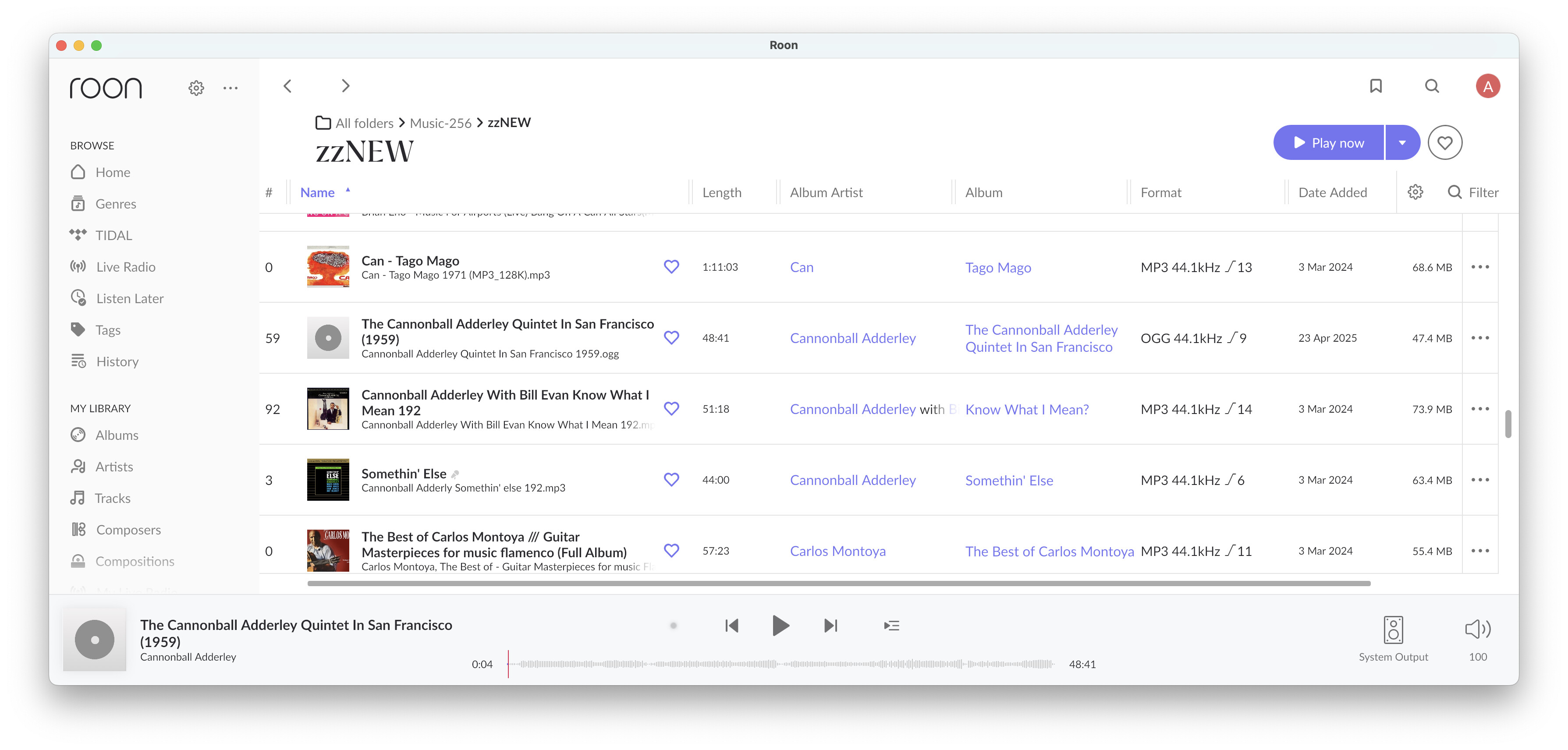The height and width of the screenshot is (750, 1568).
Task: Open the profile avatar A
Action: click(x=1488, y=86)
